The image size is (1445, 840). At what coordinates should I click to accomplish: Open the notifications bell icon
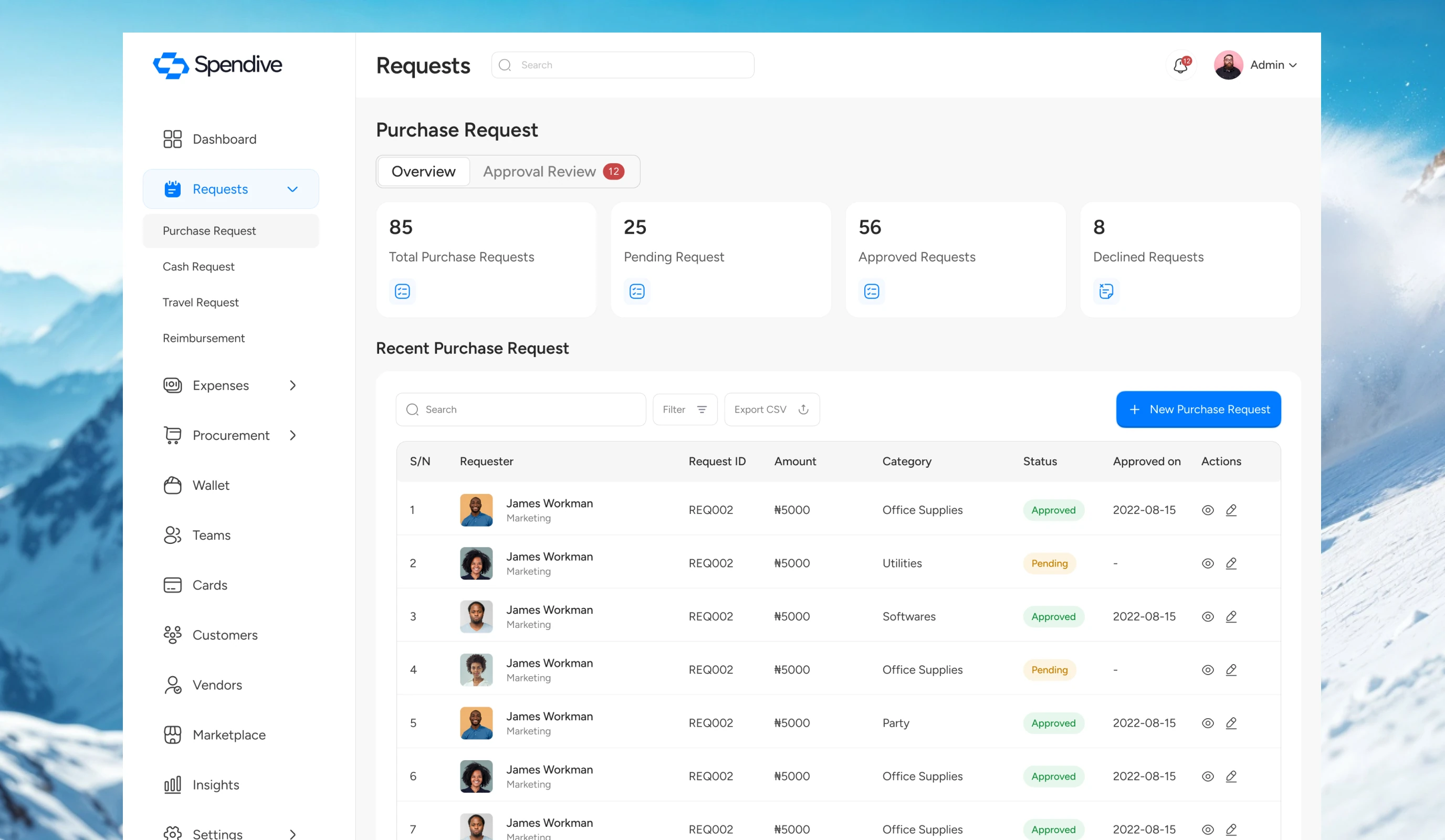click(1181, 66)
